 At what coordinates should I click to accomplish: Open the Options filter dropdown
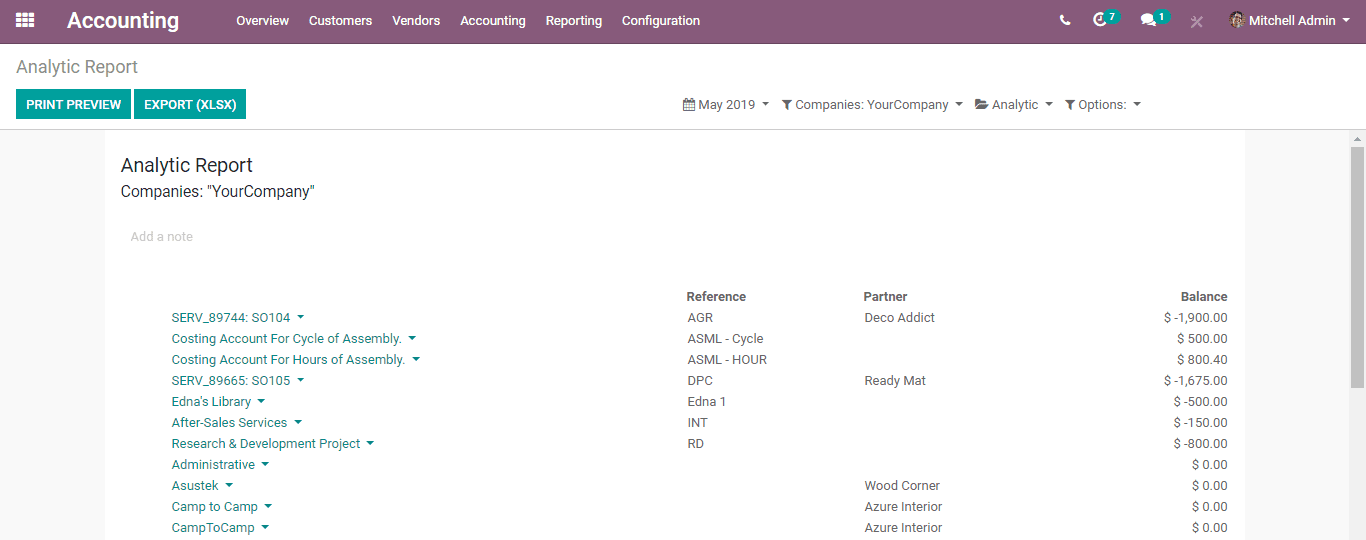point(1103,104)
